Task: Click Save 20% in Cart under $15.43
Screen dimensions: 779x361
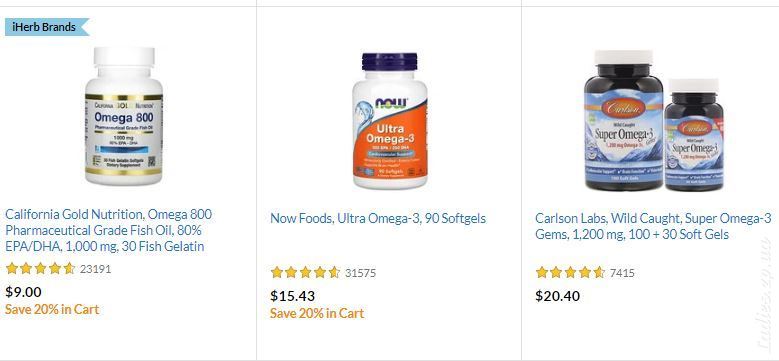Action: click(x=317, y=313)
